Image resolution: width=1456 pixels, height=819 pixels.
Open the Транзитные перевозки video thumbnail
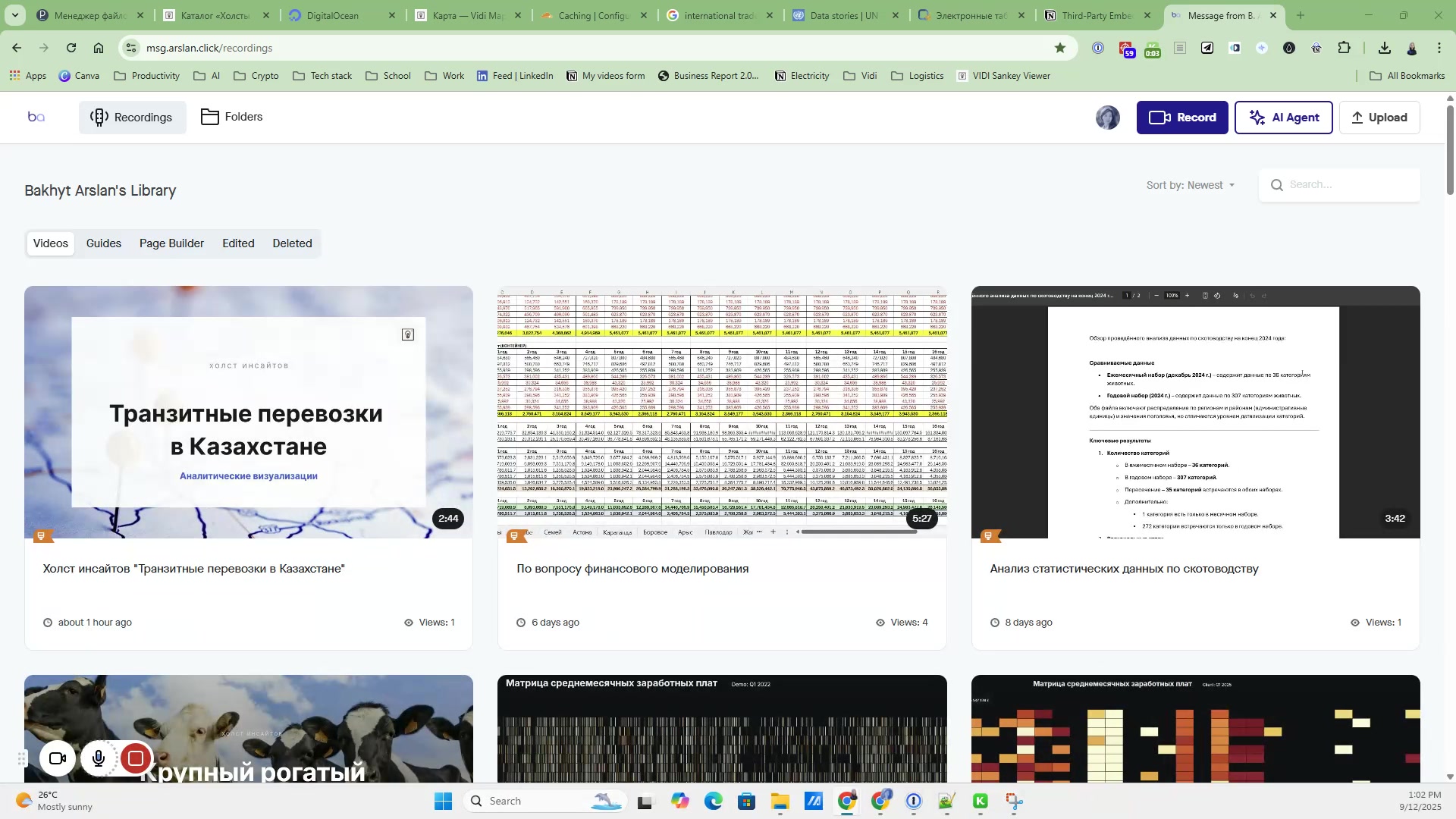coord(249,412)
